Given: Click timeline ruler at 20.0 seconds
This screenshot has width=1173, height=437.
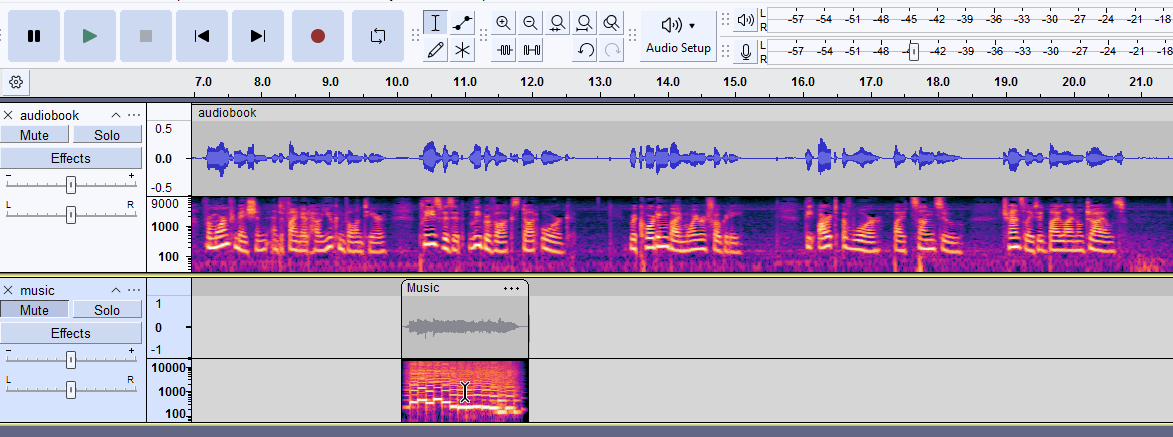Looking at the screenshot, I should coord(1073,82).
